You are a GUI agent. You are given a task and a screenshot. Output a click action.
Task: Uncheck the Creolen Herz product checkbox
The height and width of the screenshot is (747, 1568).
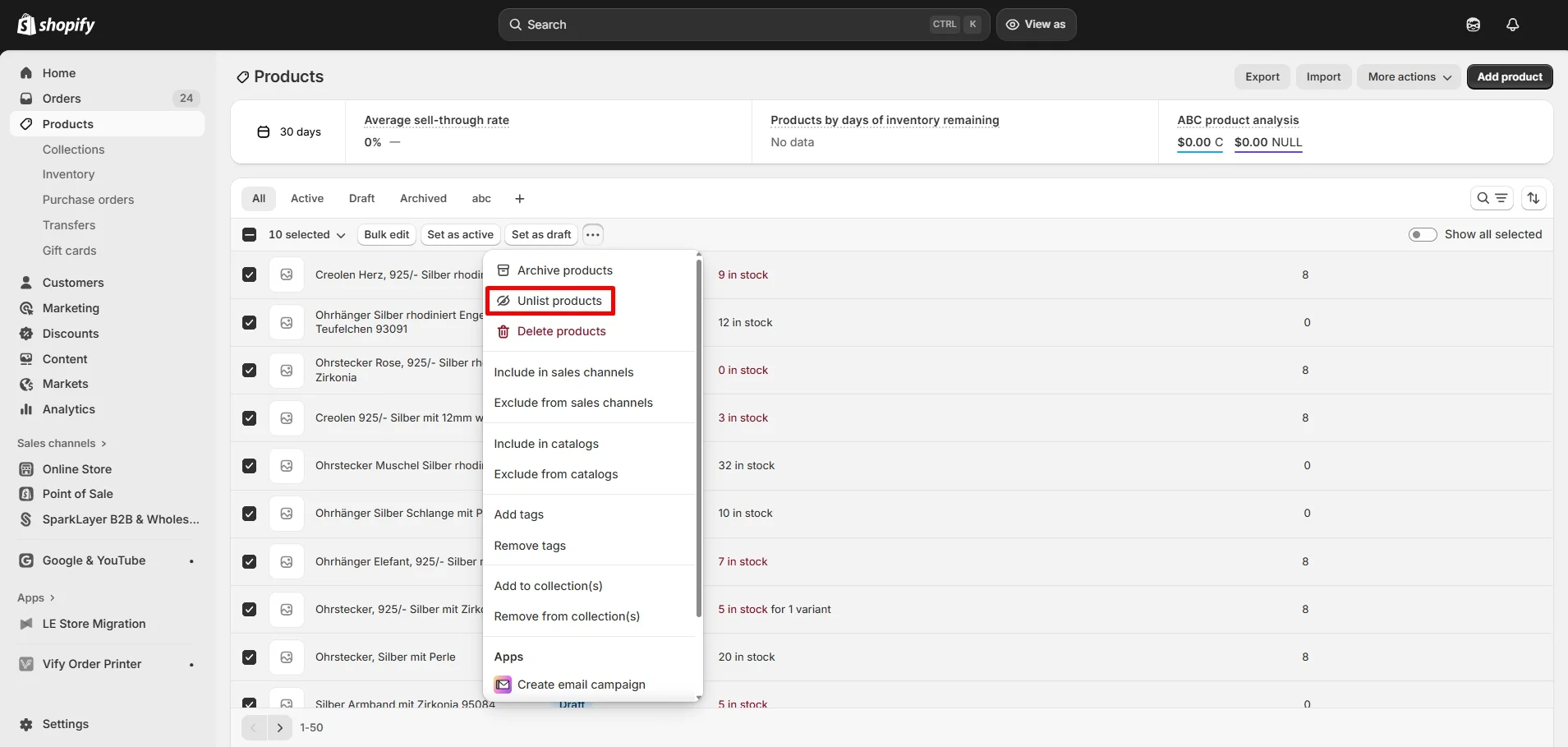point(249,274)
